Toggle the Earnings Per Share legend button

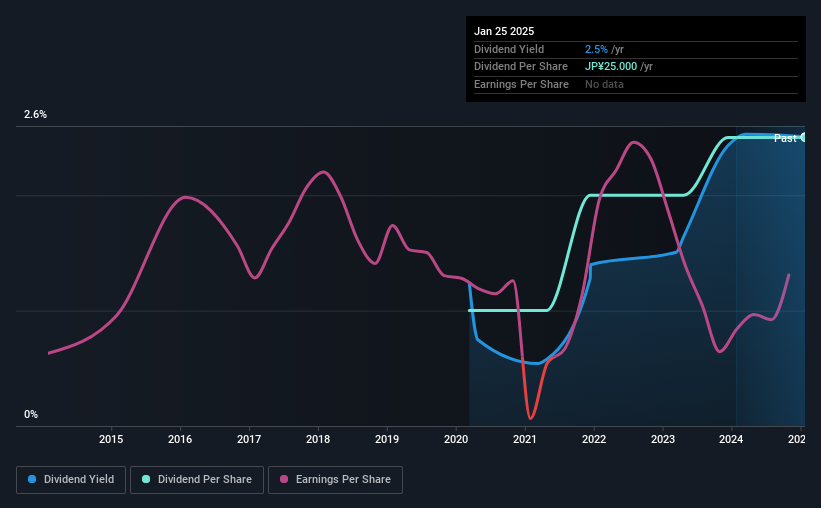click(x=335, y=480)
